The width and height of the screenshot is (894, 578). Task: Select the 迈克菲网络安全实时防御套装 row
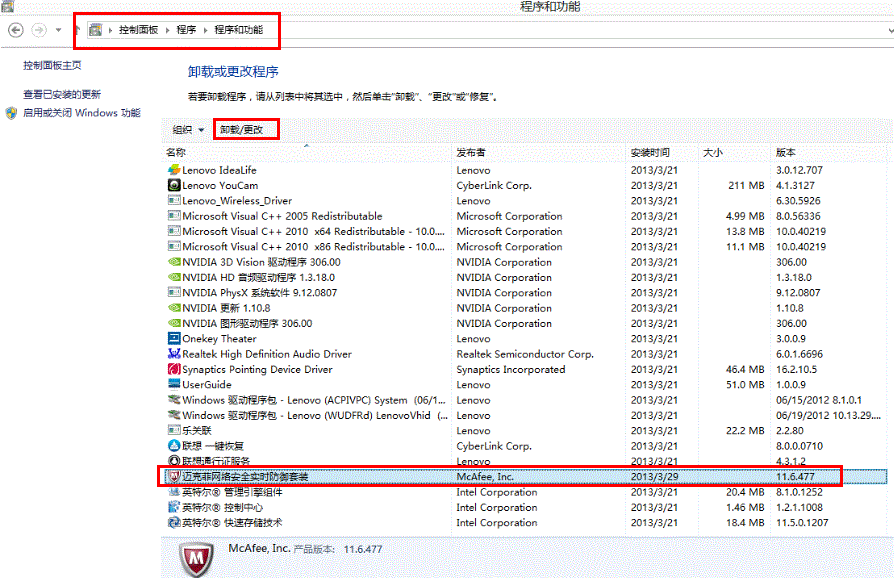525,477
